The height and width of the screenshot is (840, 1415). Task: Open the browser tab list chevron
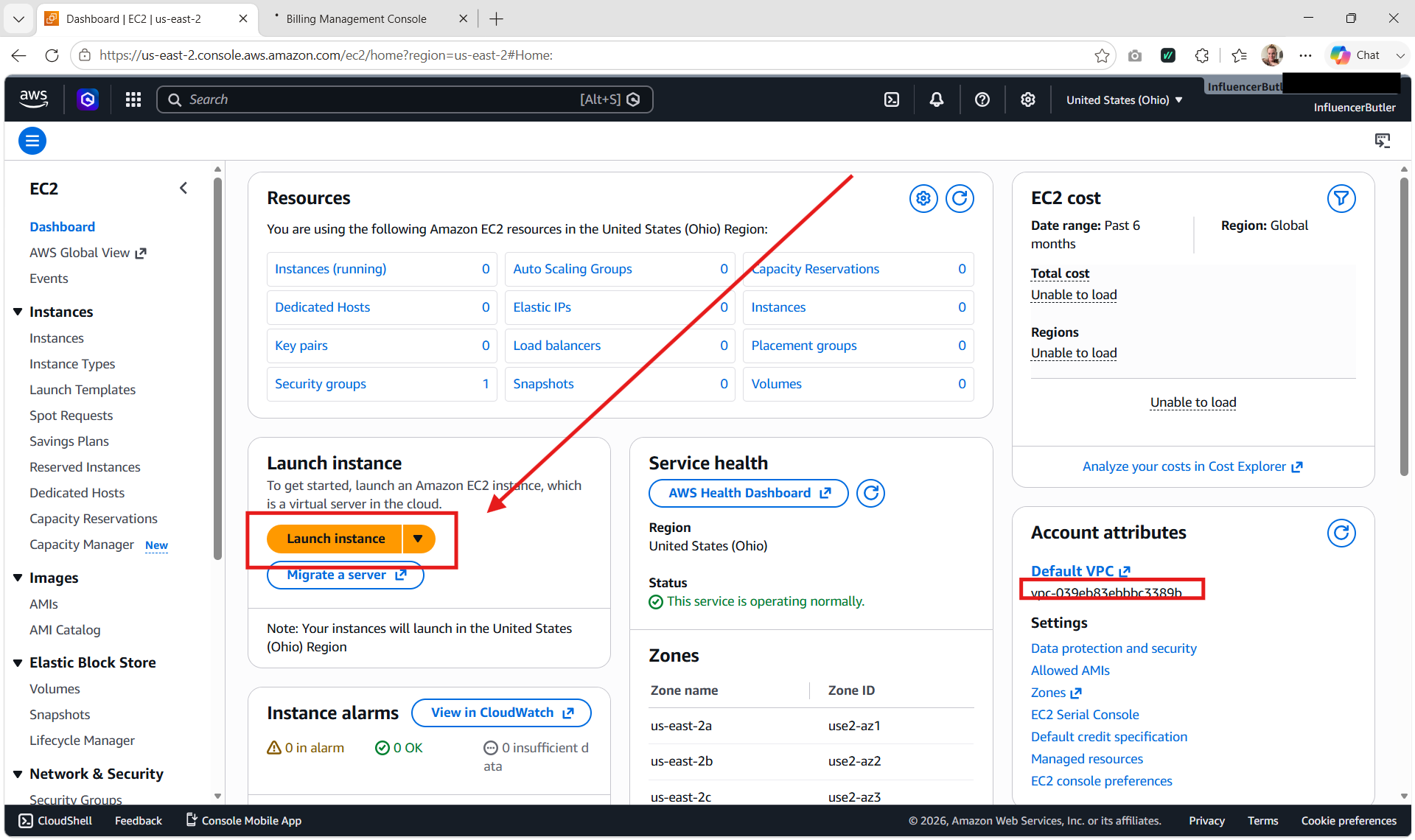point(18,18)
